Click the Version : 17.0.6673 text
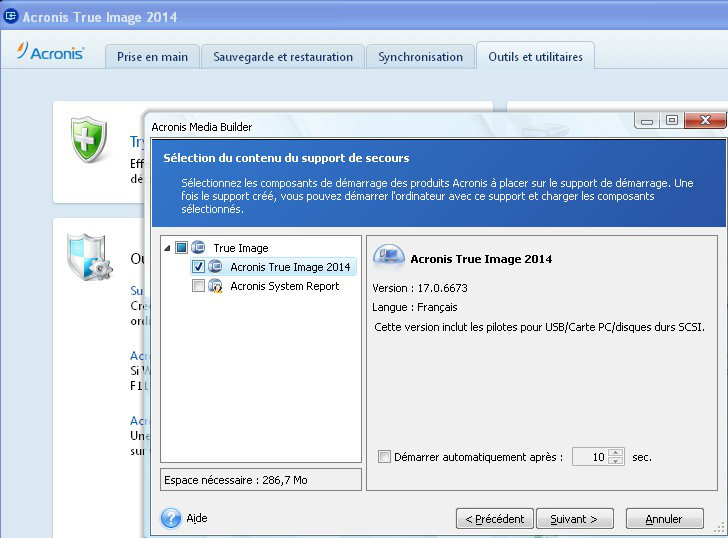 tap(420, 288)
